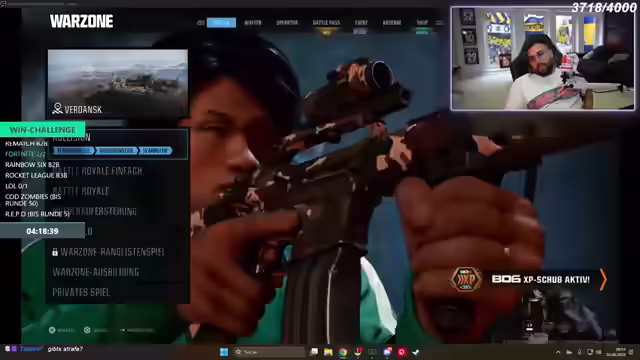Expand the orange arrow on XP-Schub banner
This screenshot has width=640, height=360.
pos(603,280)
